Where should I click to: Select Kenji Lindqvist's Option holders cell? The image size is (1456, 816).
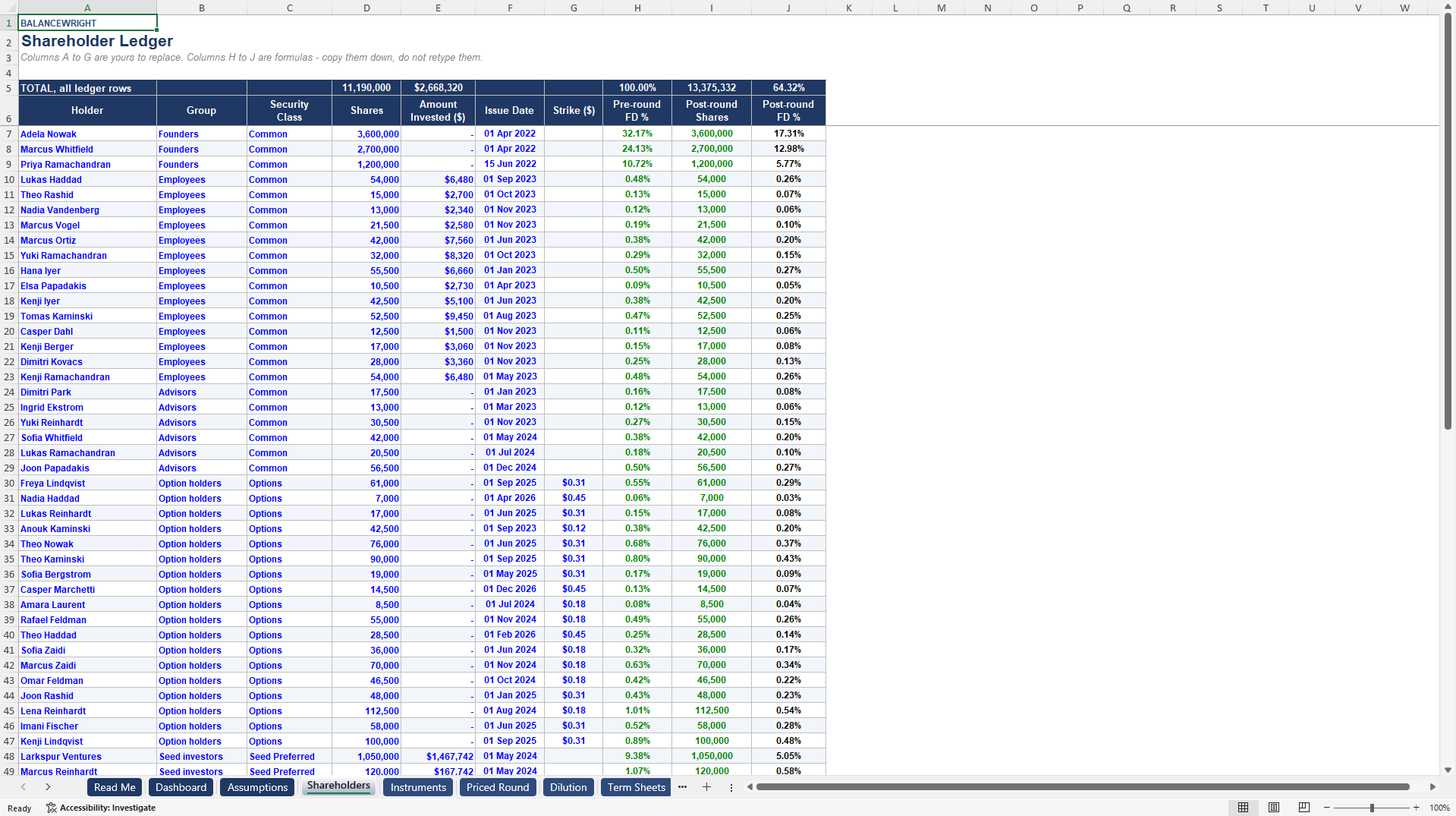coord(201,741)
